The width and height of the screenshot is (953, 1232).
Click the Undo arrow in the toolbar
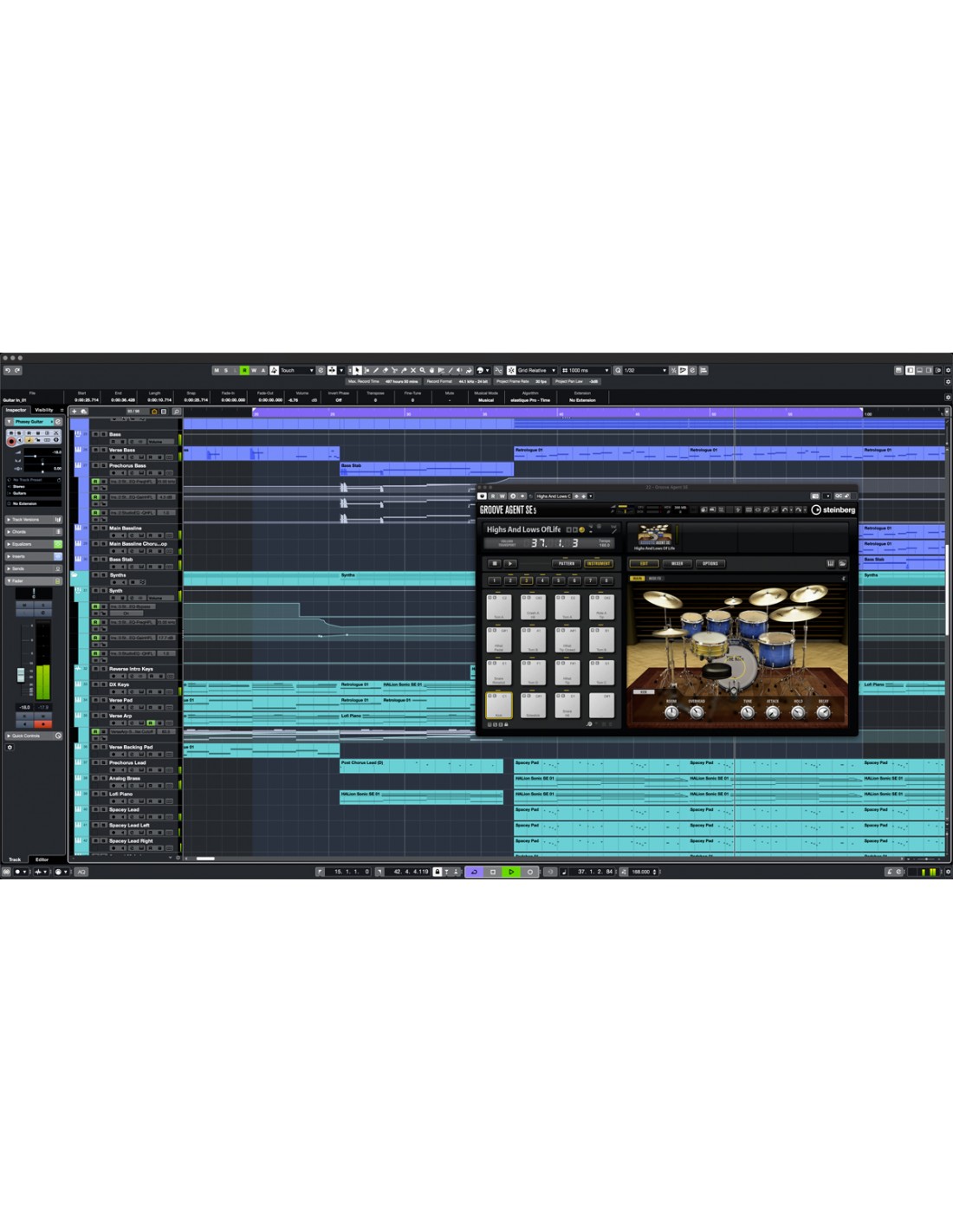[8, 370]
